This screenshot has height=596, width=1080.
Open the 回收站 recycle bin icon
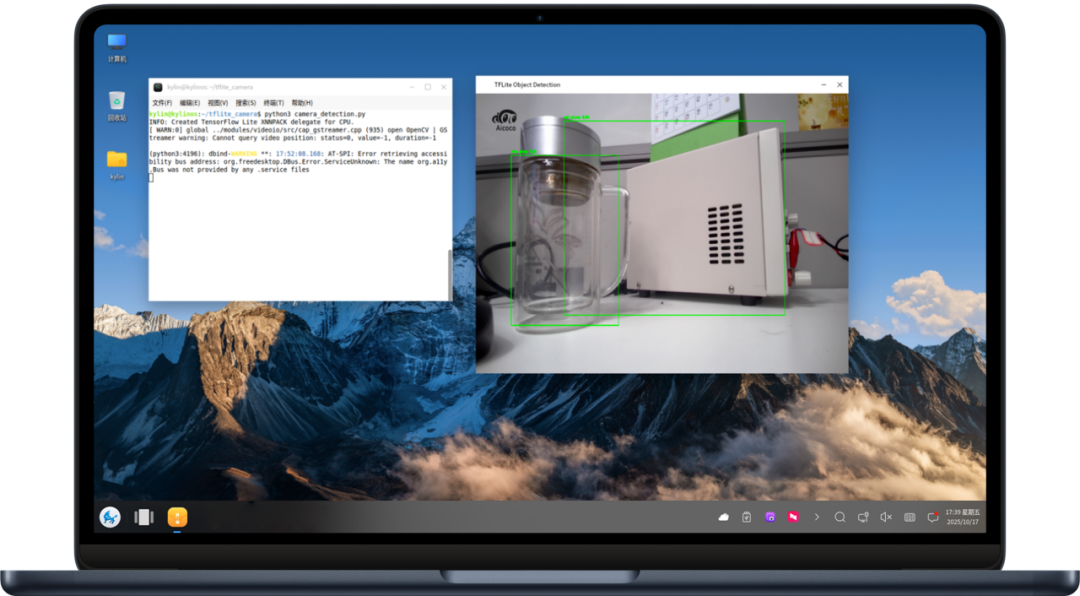click(117, 105)
